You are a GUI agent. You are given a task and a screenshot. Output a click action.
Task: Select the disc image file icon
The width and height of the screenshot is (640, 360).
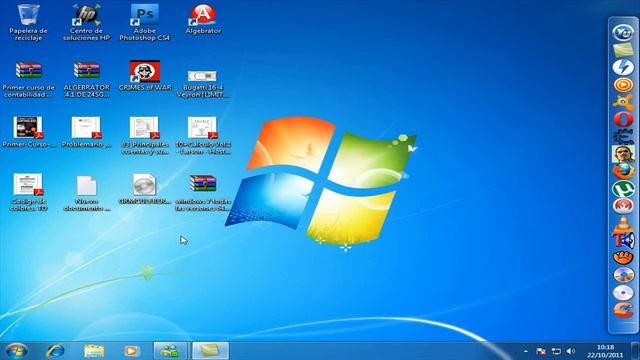144,189
